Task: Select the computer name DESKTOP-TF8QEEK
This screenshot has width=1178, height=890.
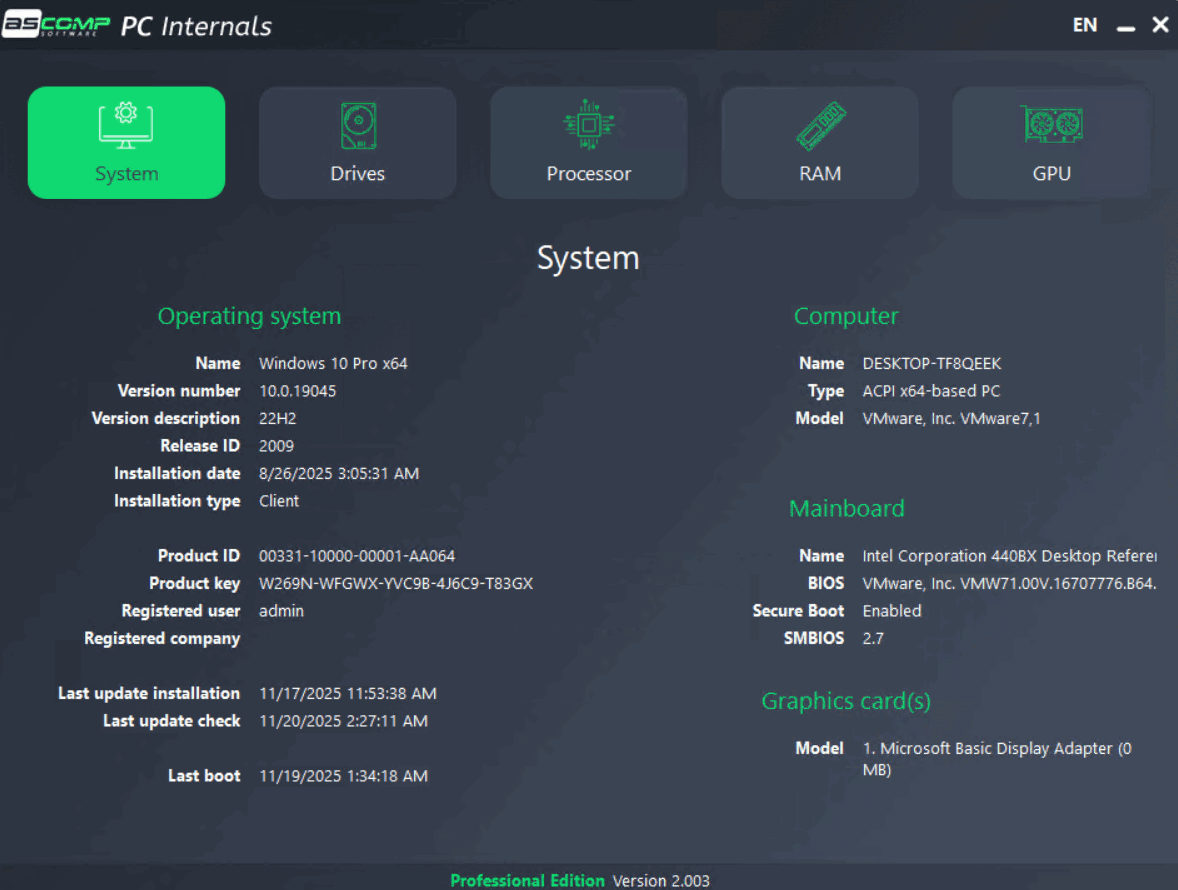Action: click(x=932, y=364)
